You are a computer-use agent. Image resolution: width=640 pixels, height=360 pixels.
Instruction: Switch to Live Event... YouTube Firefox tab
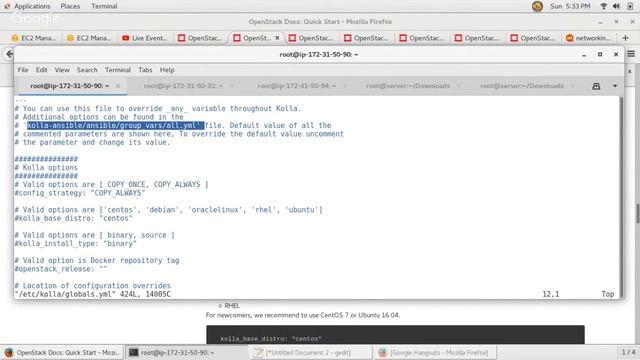coord(144,38)
